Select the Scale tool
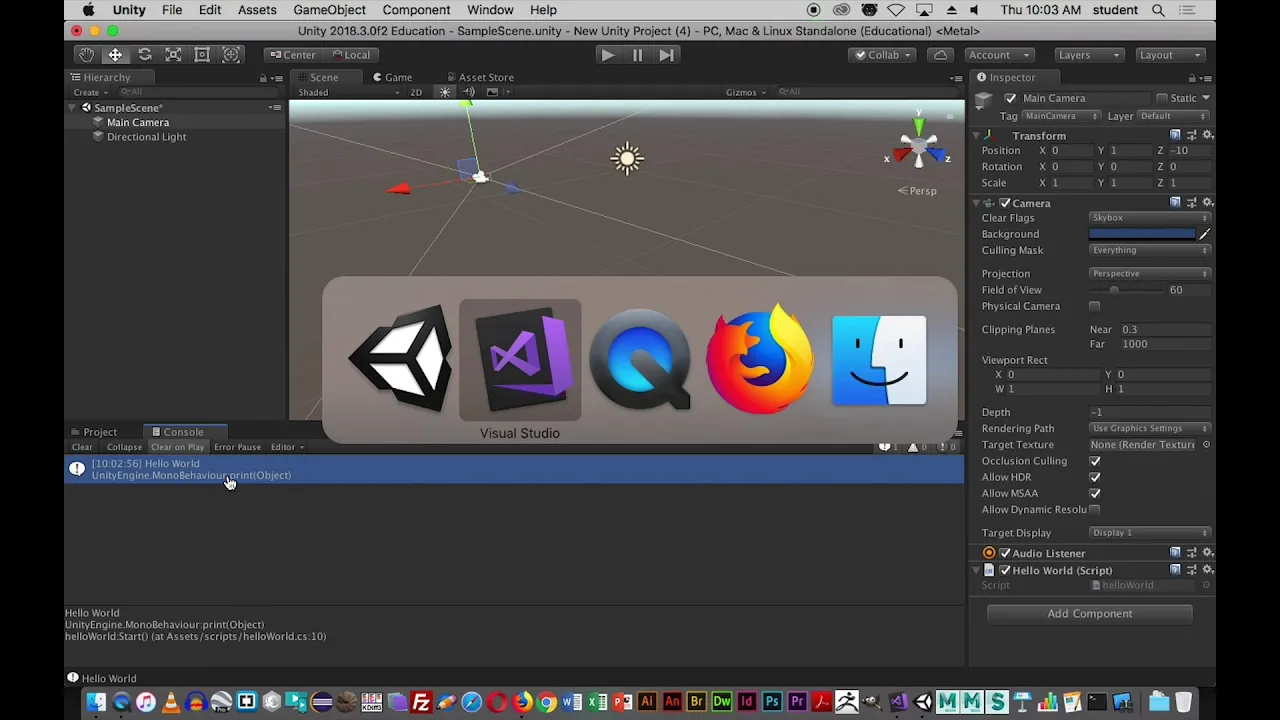The width and height of the screenshot is (1280, 720). click(173, 55)
